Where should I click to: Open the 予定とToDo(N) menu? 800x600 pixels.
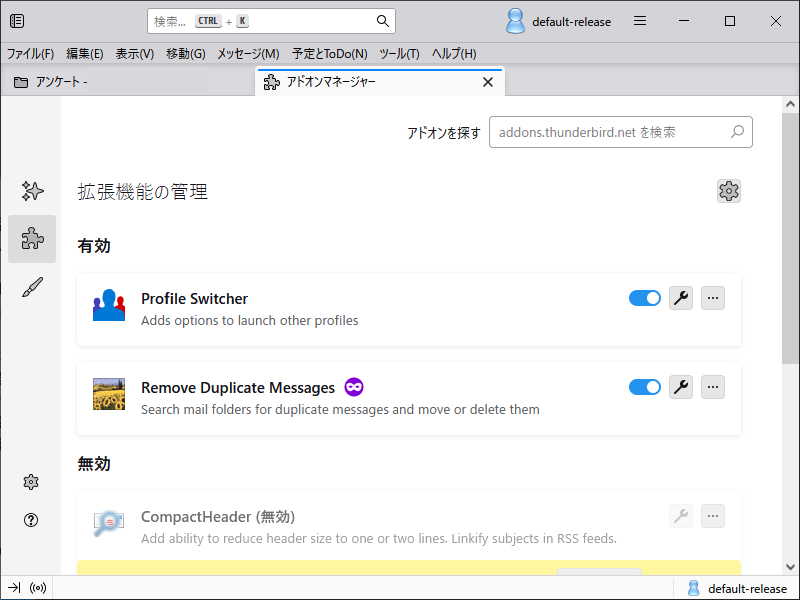(330, 54)
